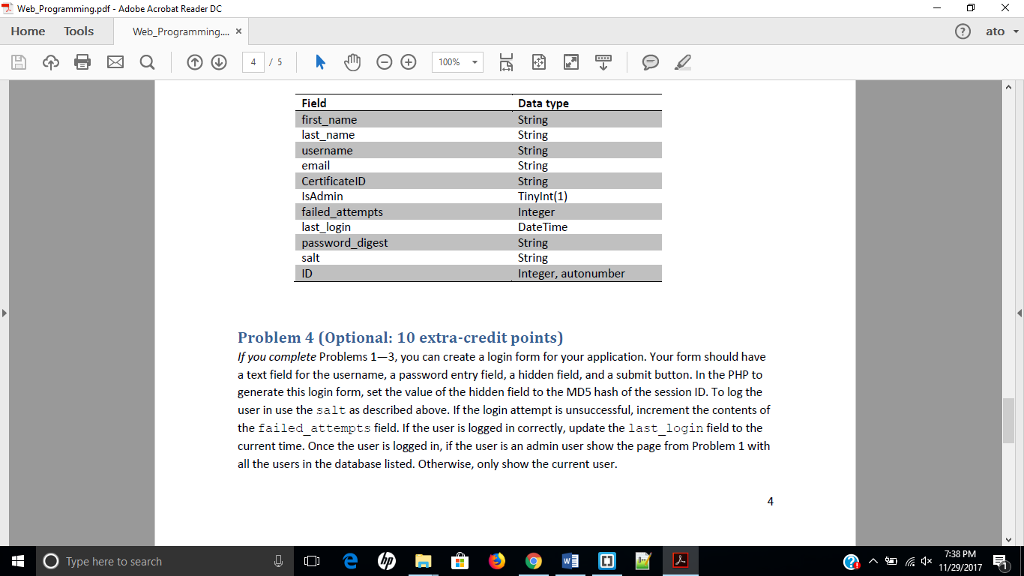The image size is (1024, 576).
Task: Print the document using printer icon
Action: (82, 62)
